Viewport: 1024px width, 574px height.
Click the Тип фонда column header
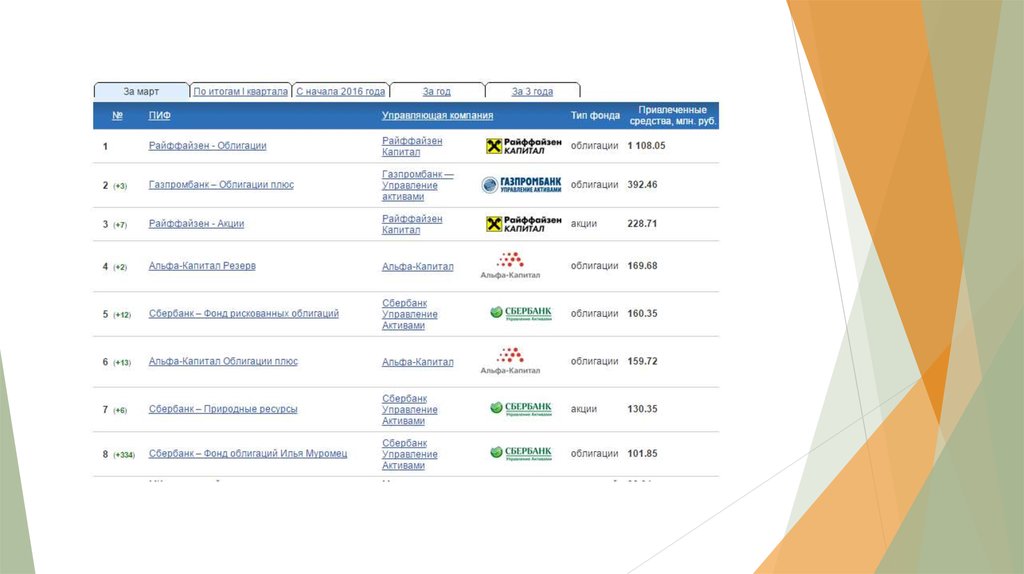click(595, 116)
